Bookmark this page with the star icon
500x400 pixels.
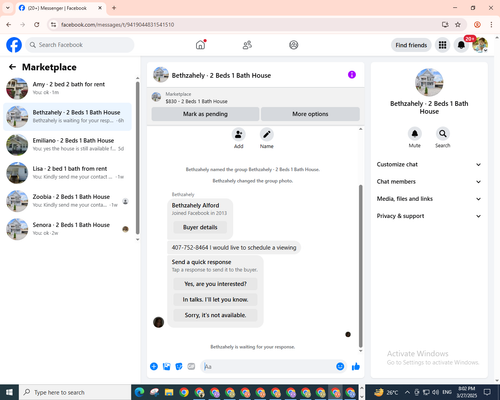pos(458,25)
